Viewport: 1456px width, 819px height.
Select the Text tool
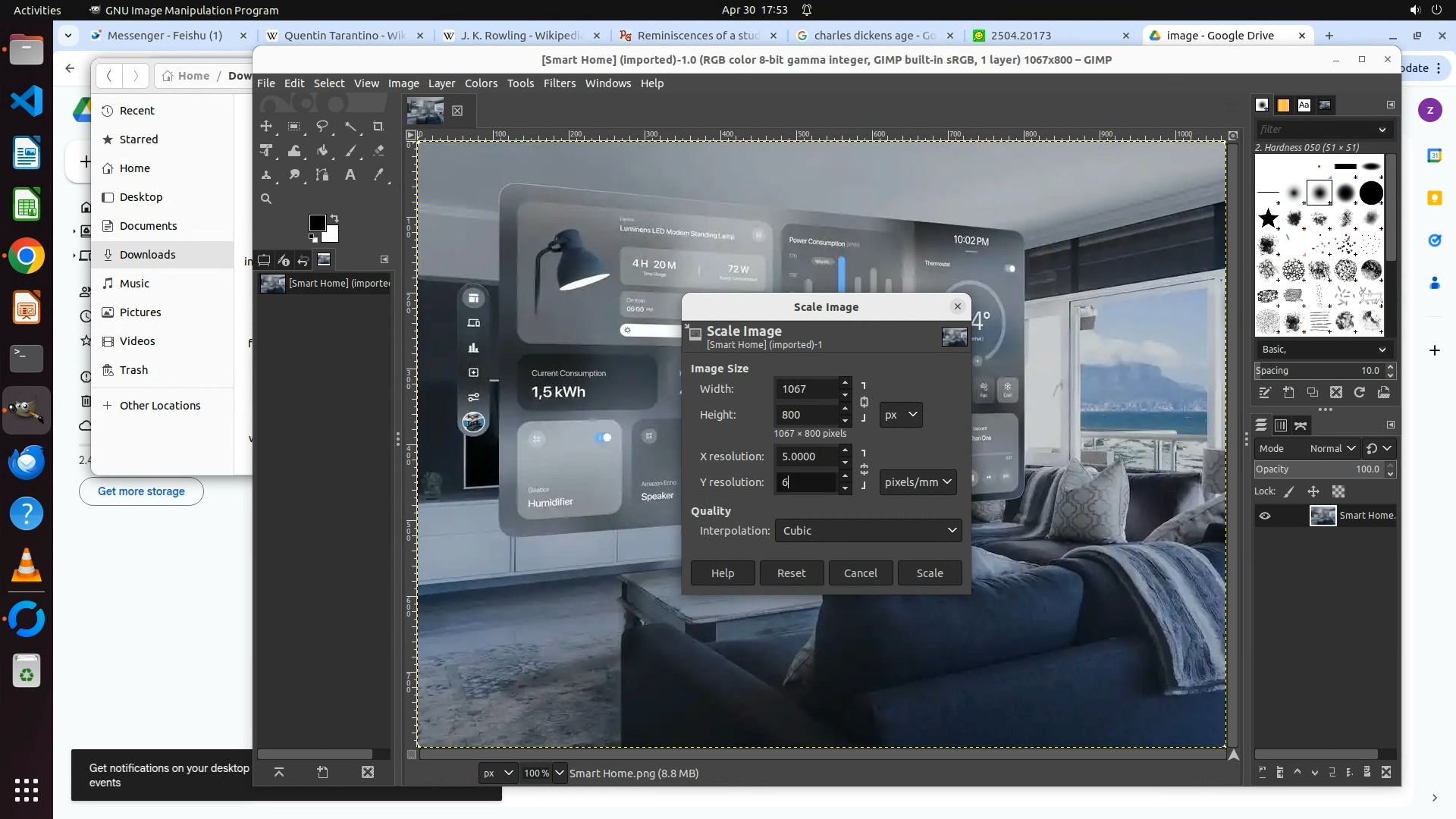click(x=350, y=175)
